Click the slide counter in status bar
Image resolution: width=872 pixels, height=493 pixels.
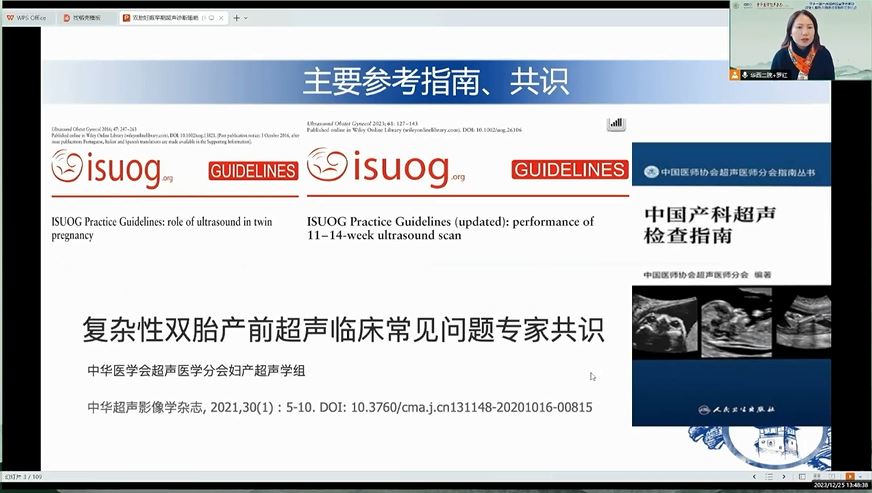[x=22, y=477]
